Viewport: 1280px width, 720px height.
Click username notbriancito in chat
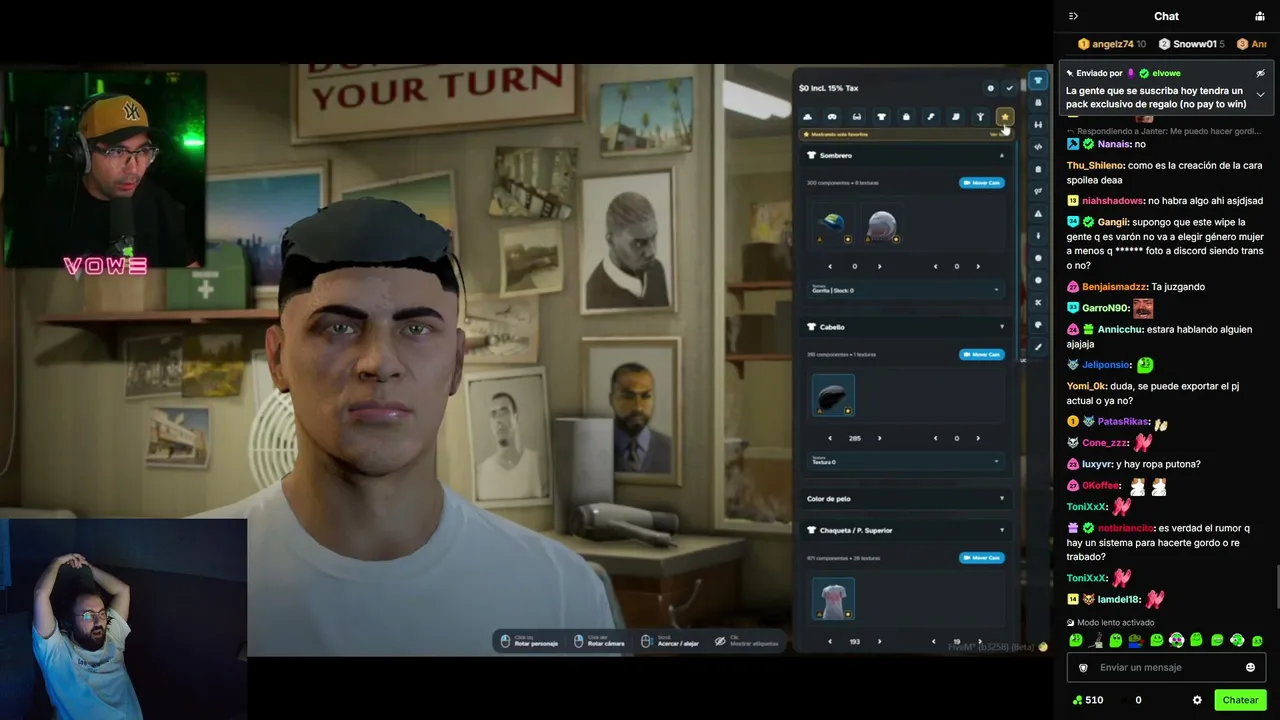(1126, 528)
